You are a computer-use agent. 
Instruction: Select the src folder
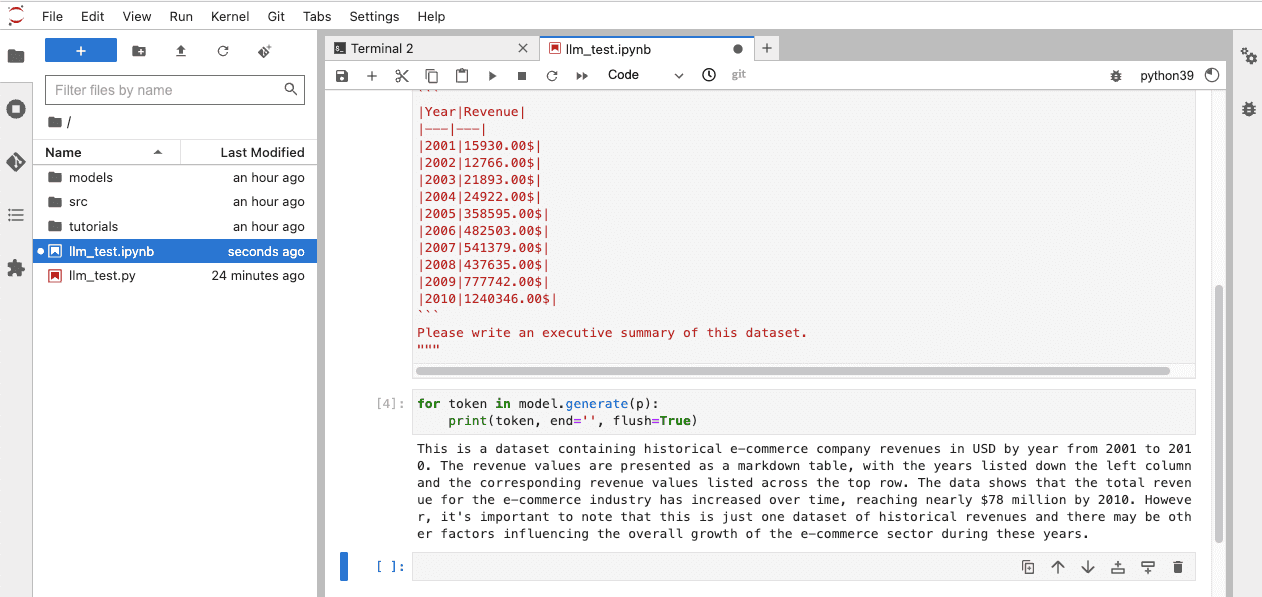pos(175,202)
